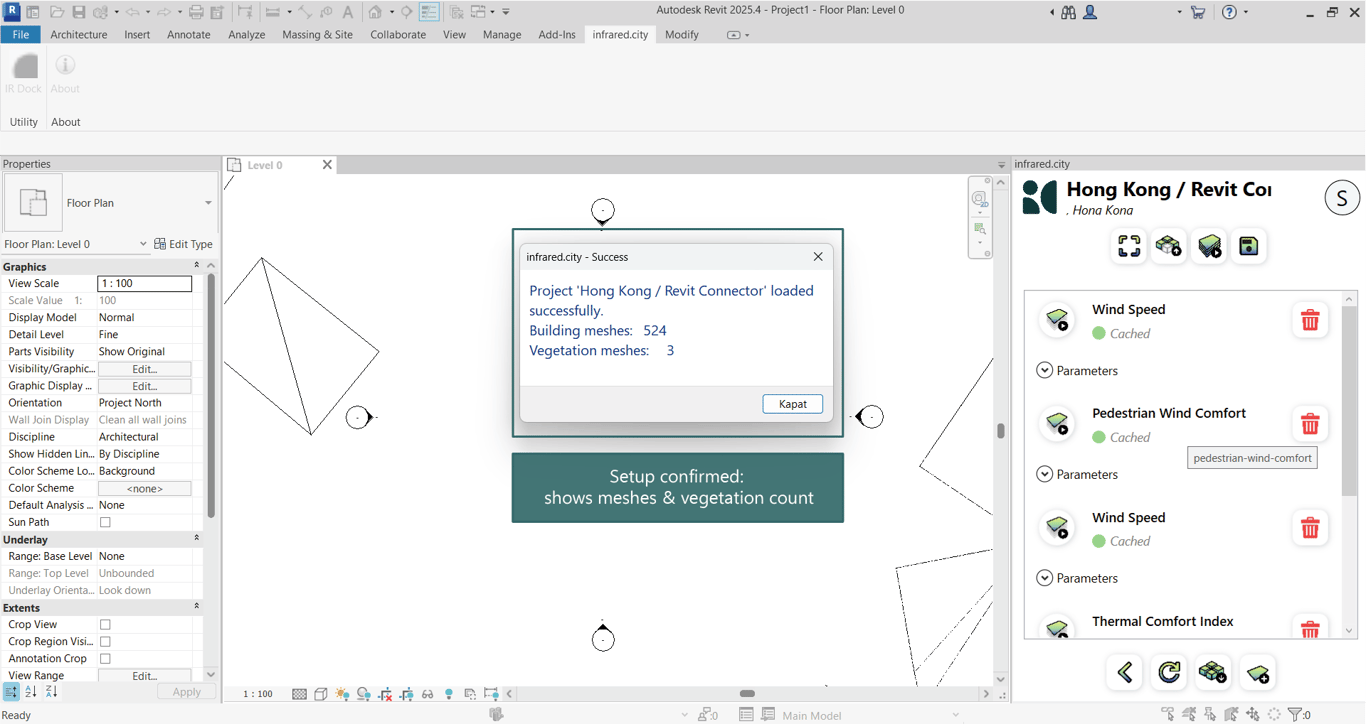The image size is (1366, 724).
Task: Click the Open icon in Quick Access Toolbar
Action: [57, 12]
